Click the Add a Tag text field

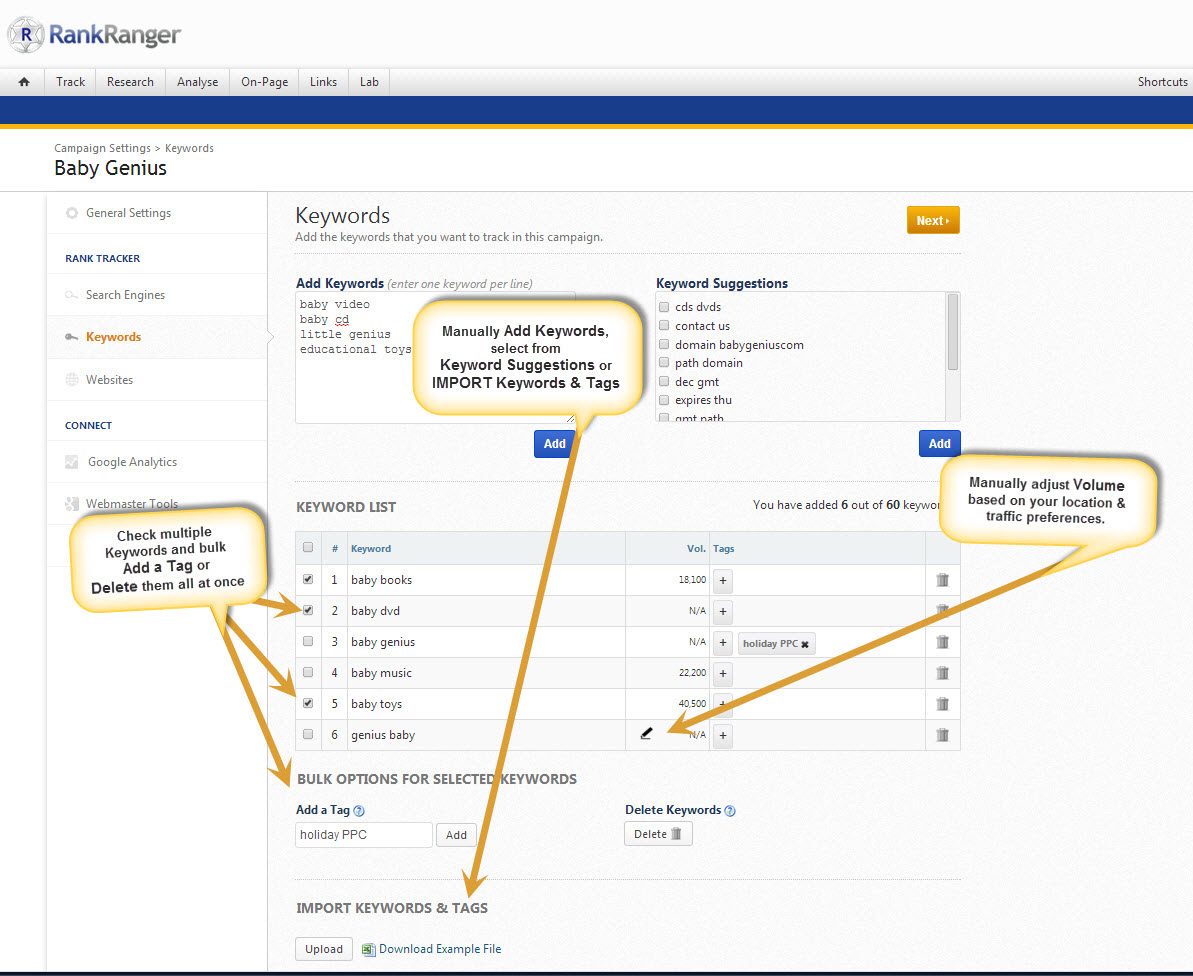coord(364,835)
